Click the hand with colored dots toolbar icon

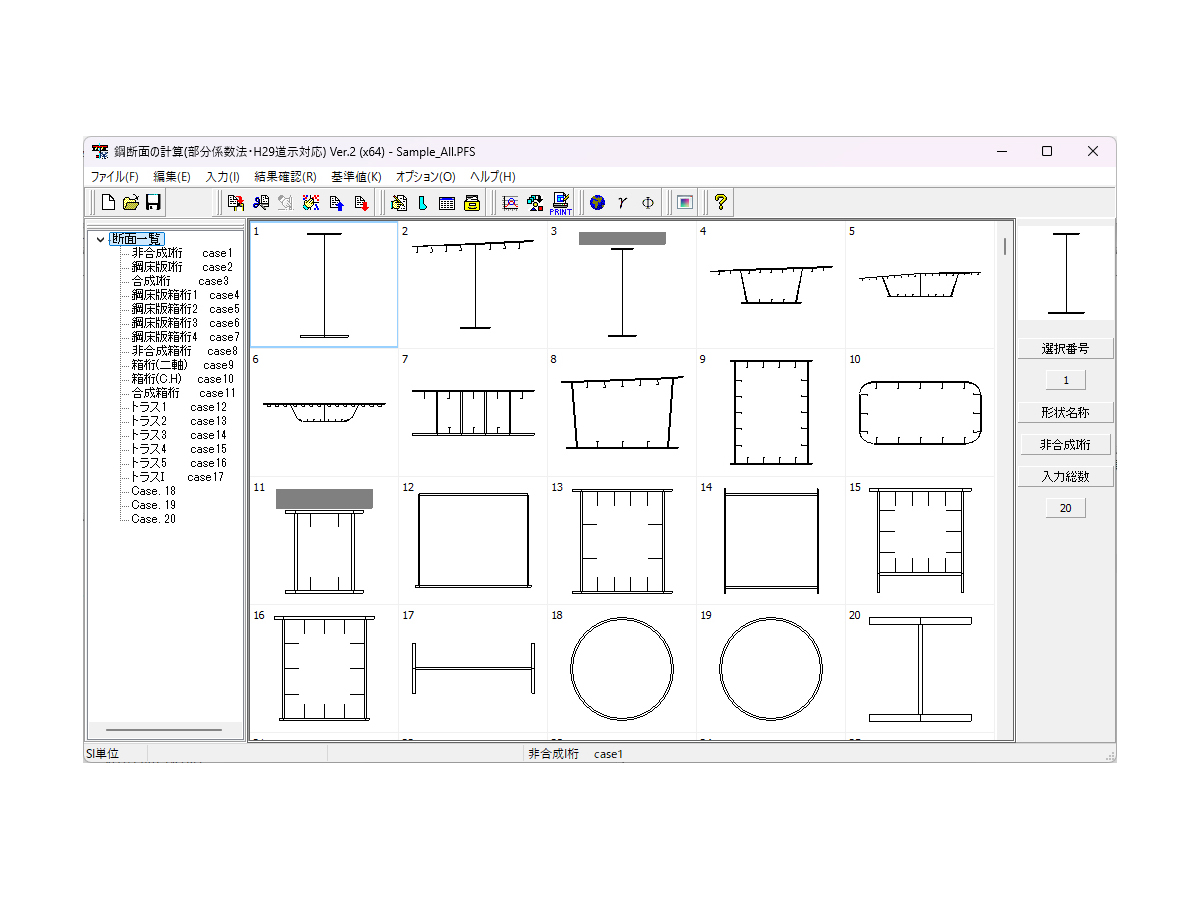tap(311, 203)
